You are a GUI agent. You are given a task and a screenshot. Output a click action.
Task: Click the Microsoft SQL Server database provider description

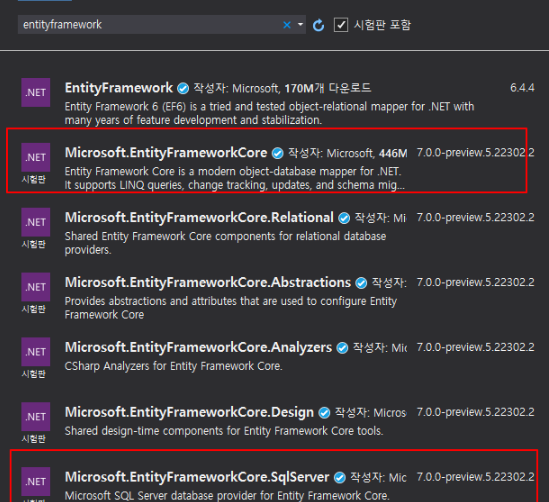point(227,496)
